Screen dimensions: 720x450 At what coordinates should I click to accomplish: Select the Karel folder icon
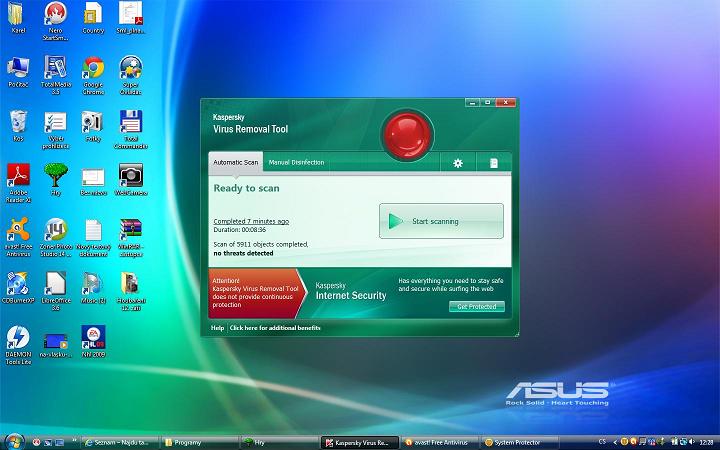tap(18, 18)
